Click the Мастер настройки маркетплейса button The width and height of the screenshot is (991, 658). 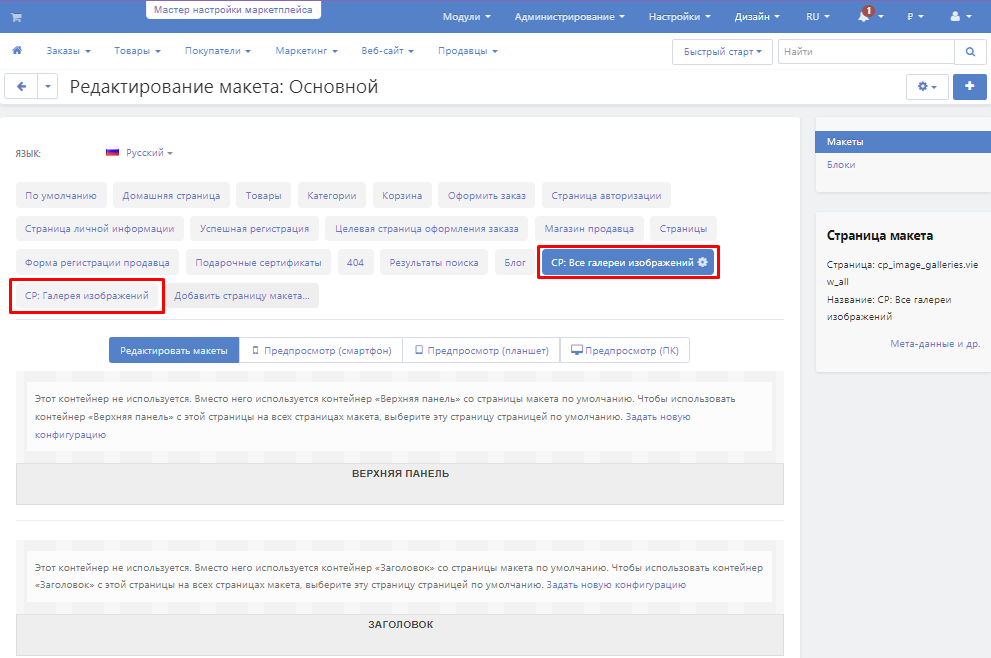coord(233,9)
